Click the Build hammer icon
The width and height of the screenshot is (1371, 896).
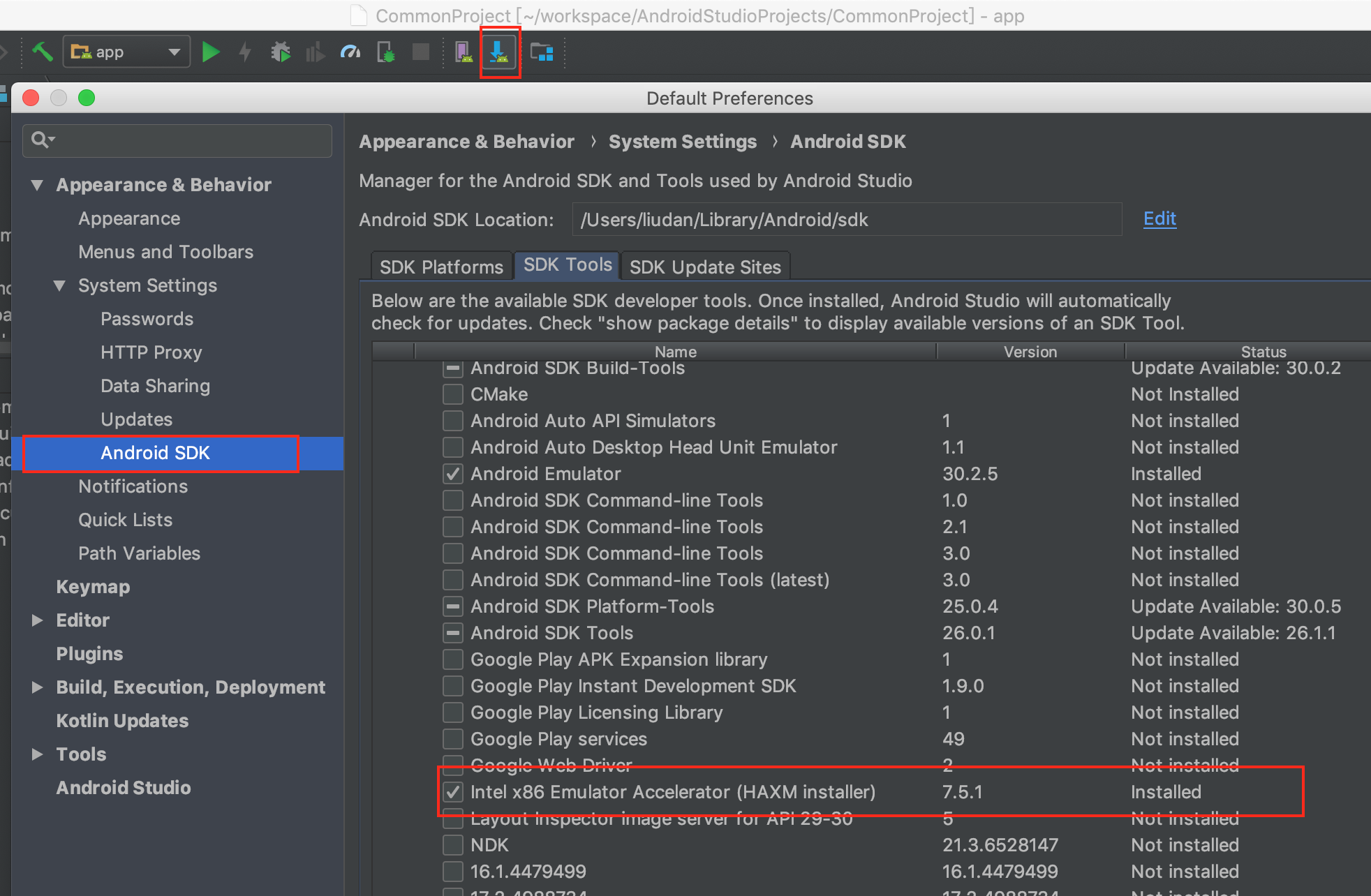coord(42,51)
